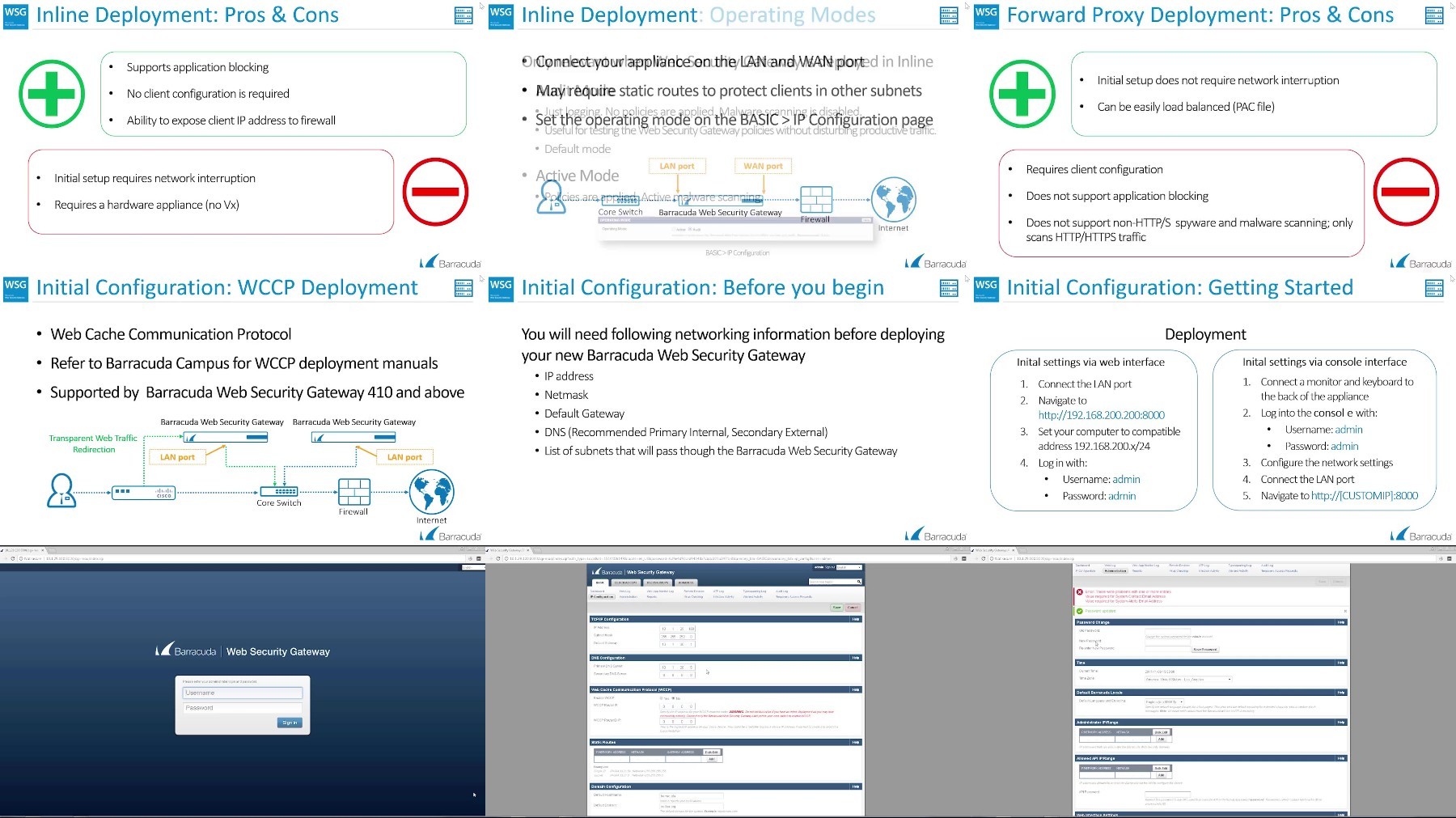Click Add under Allowed API IP/Range section
The image size is (1456, 818).
click(x=1161, y=775)
